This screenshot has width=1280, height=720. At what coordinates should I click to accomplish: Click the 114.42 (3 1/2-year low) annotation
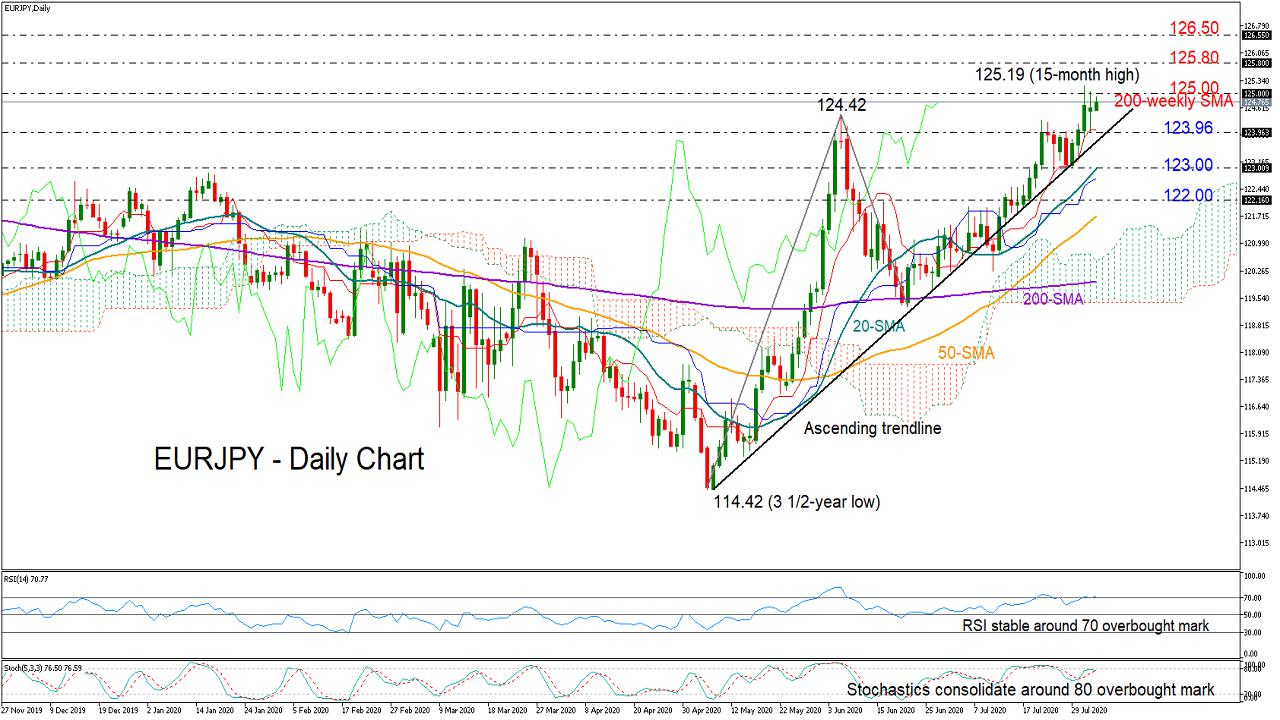click(x=796, y=502)
